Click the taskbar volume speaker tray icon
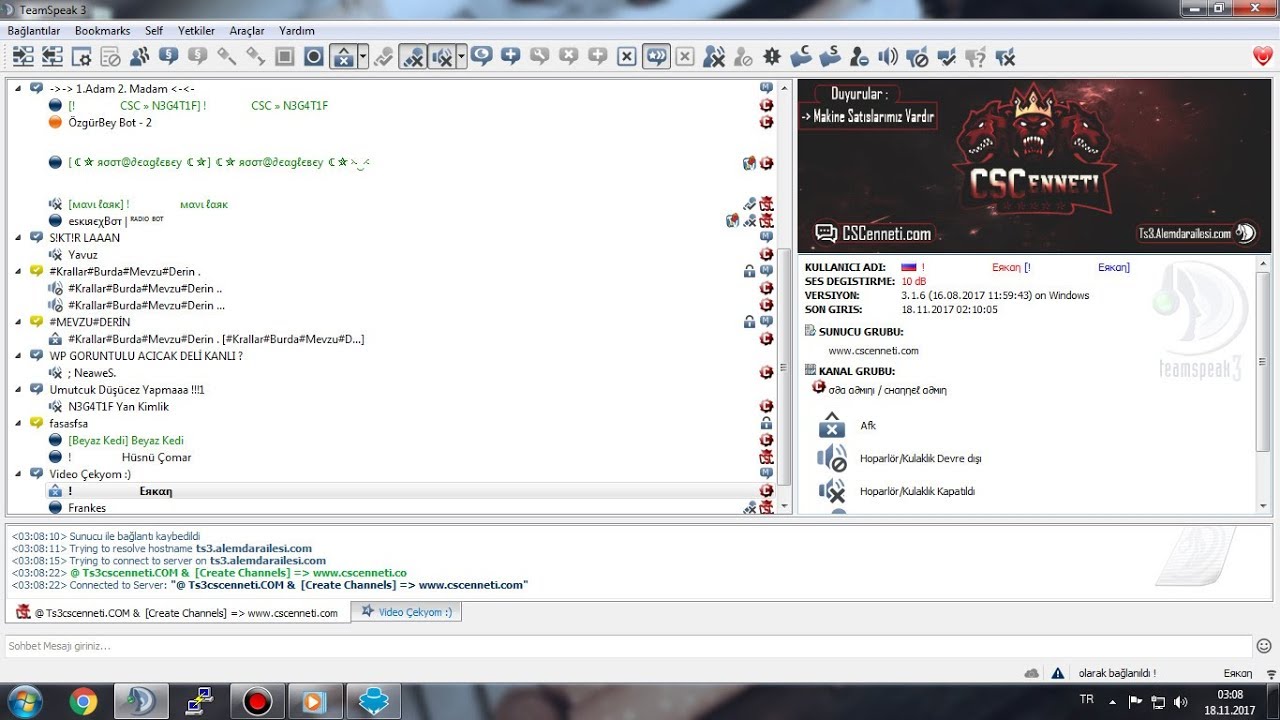Screen dimensions: 1280x720 point(1181,702)
